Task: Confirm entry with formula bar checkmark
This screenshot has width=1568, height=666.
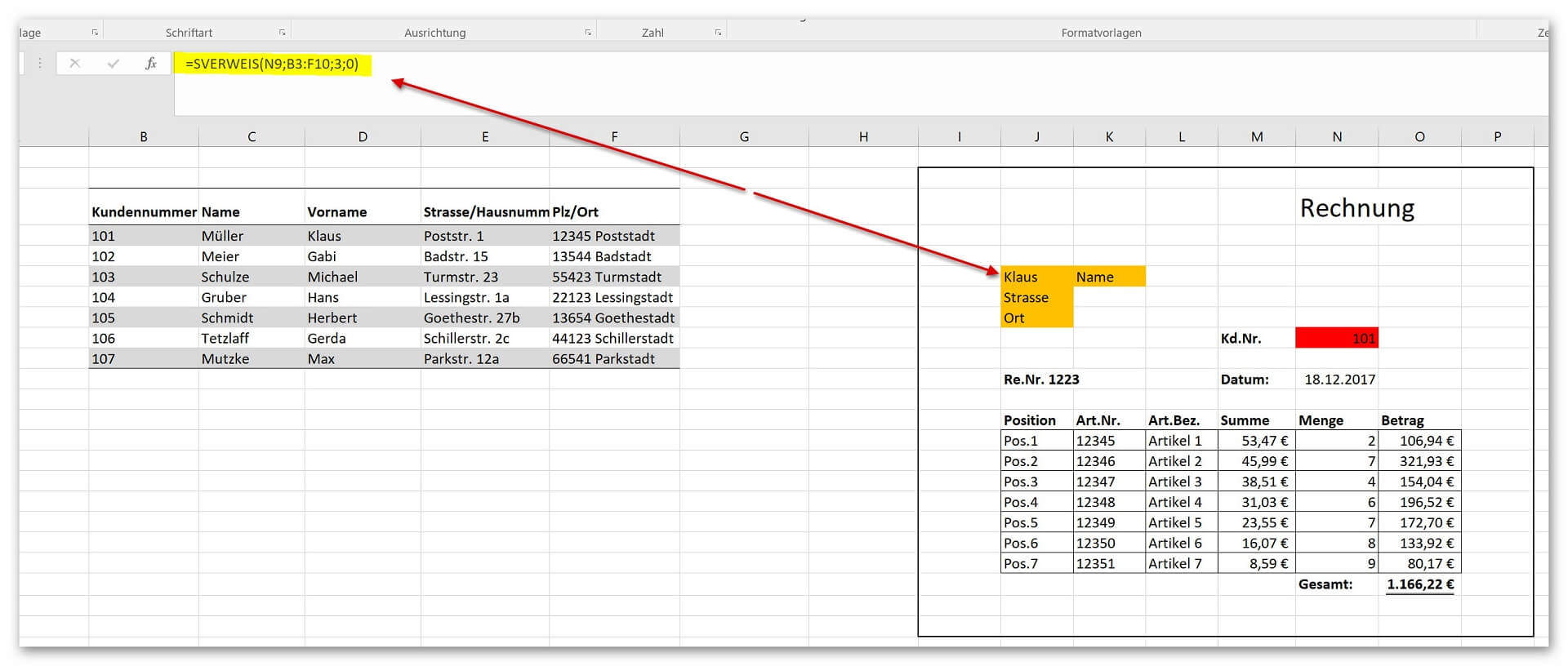Action: [113, 64]
